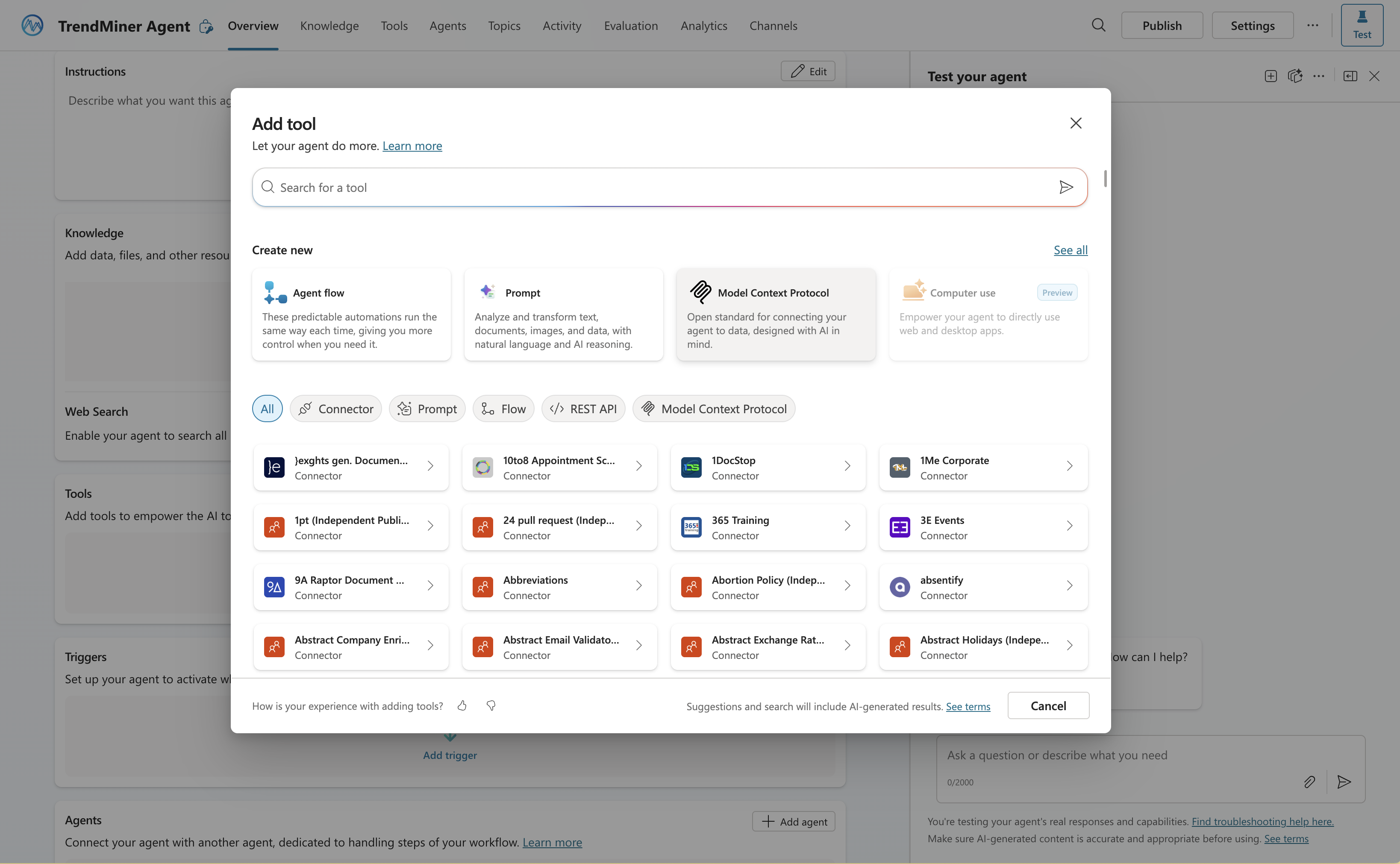Open the search icon in the top bar

pos(1098,26)
